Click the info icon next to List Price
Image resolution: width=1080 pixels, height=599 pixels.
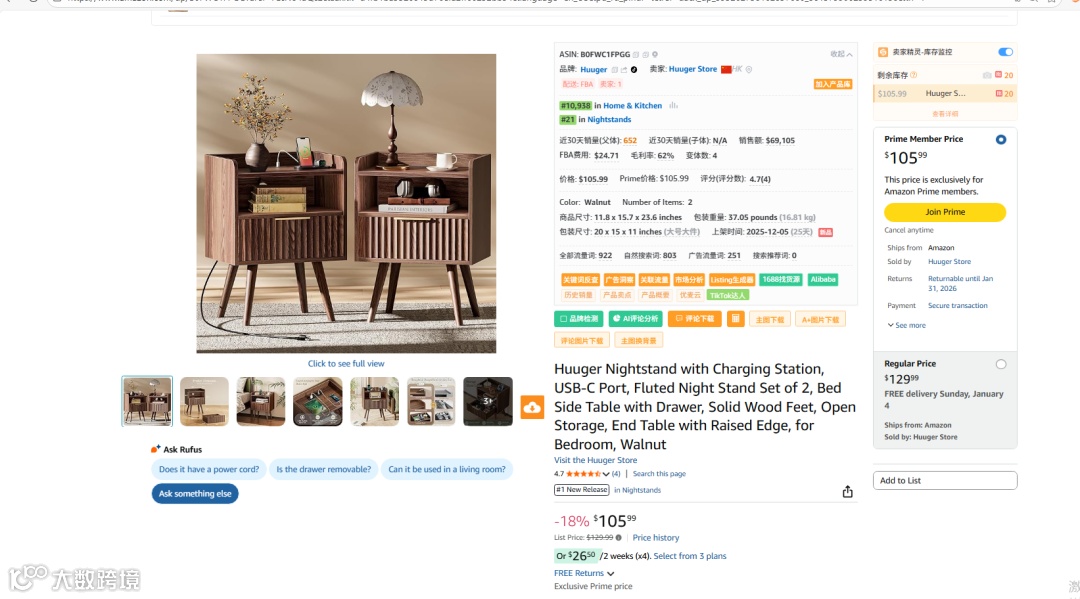click(619, 538)
